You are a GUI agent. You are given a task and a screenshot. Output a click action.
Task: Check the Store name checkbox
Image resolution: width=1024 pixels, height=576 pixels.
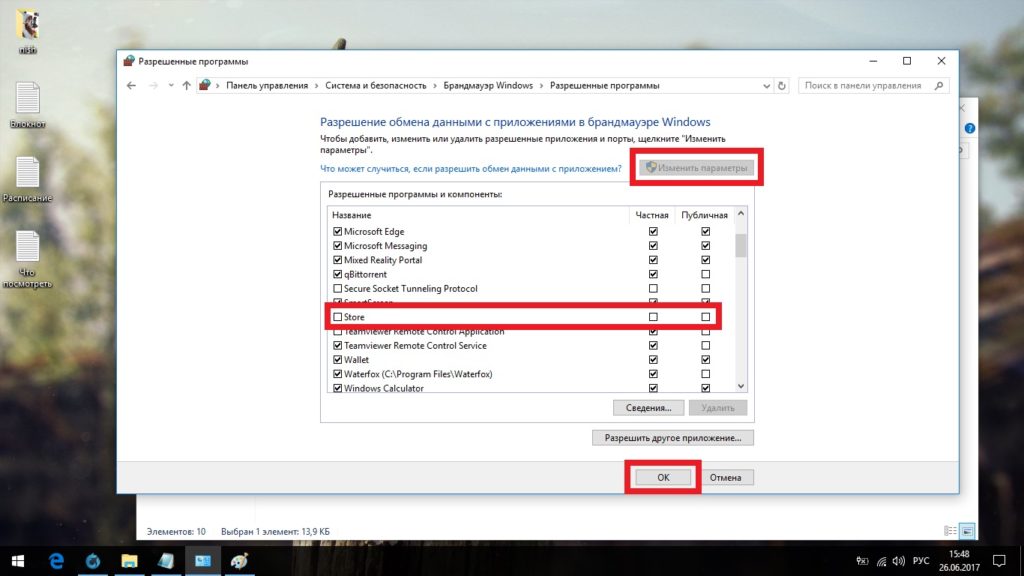click(x=338, y=317)
